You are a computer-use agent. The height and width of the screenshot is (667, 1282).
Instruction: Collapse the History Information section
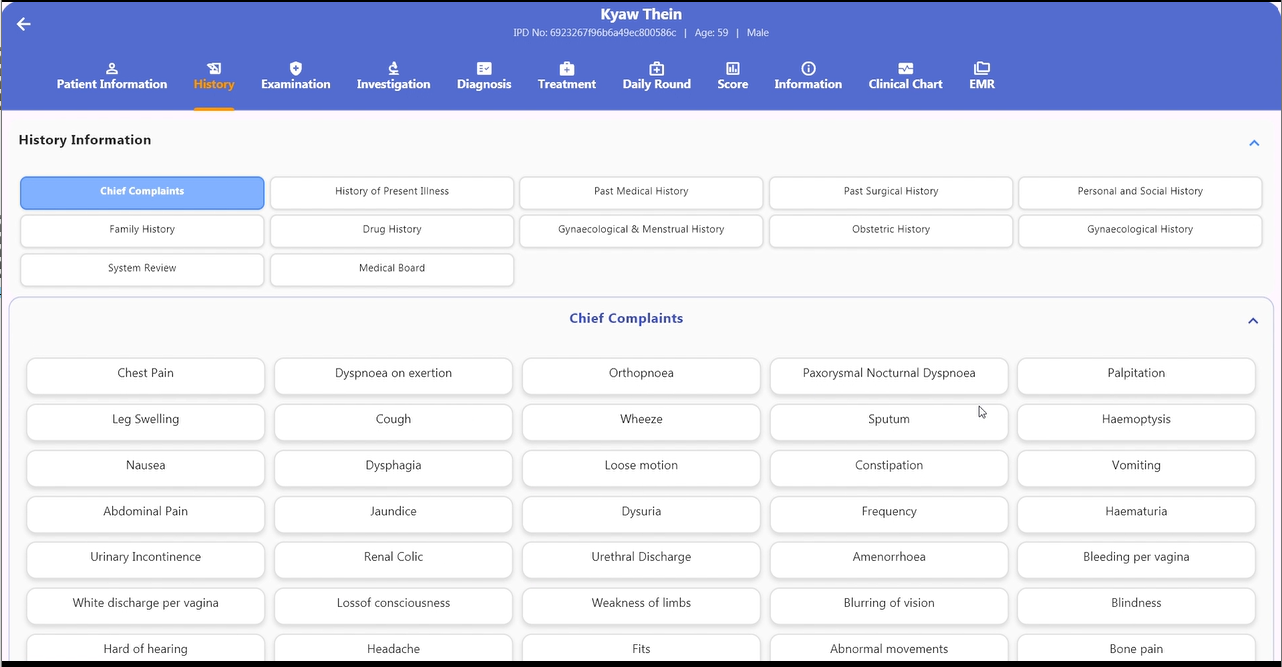coord(1254,143)
